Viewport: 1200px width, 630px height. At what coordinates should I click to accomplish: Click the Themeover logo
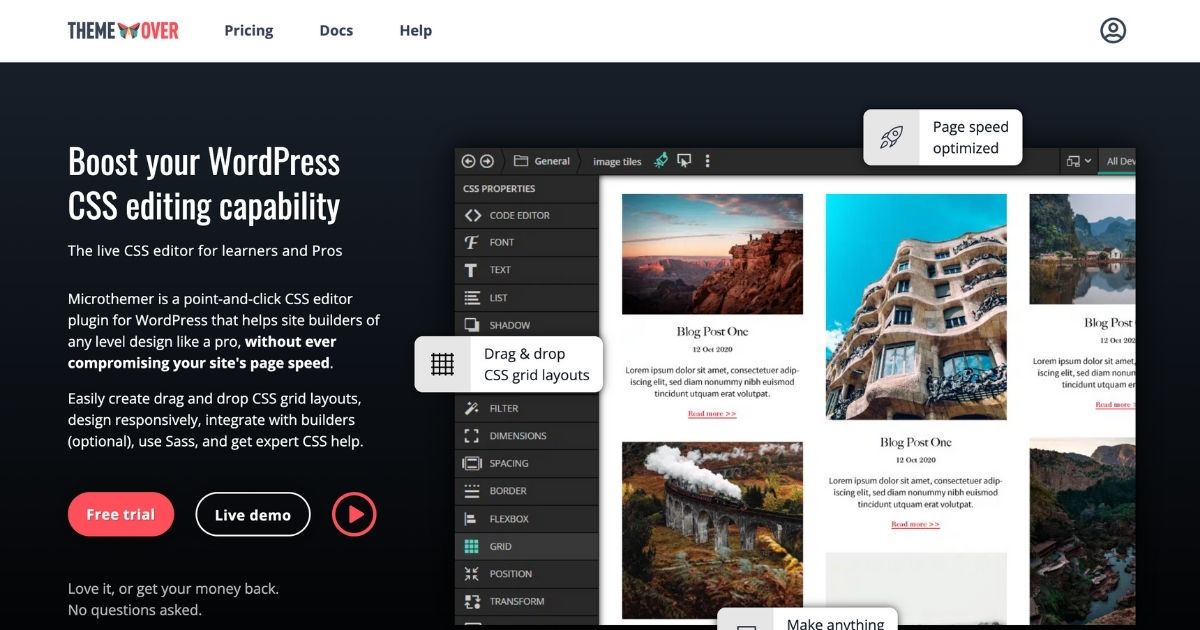(123, 31)
